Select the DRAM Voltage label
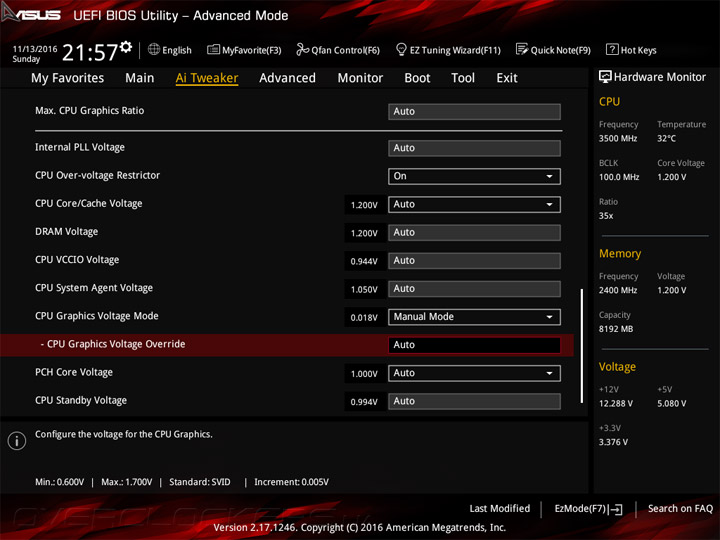 [x=67, y=231]
